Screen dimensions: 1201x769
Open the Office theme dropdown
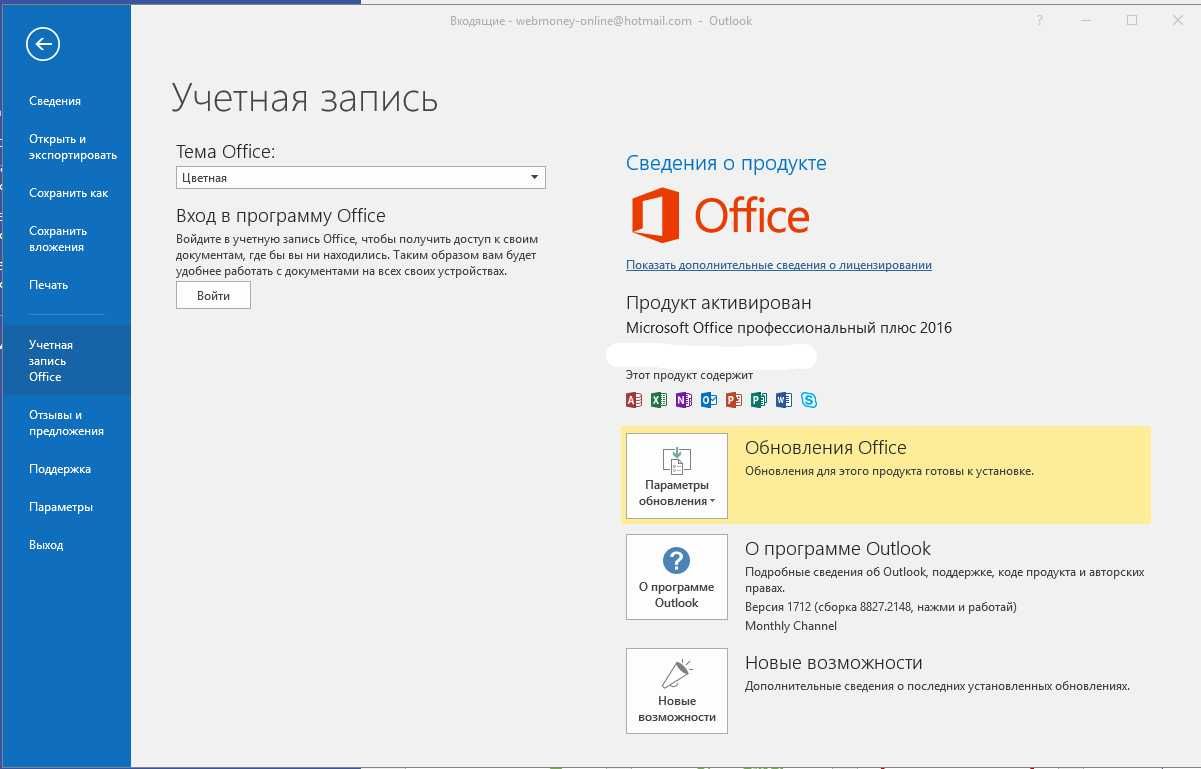click(x=360, y=178)
